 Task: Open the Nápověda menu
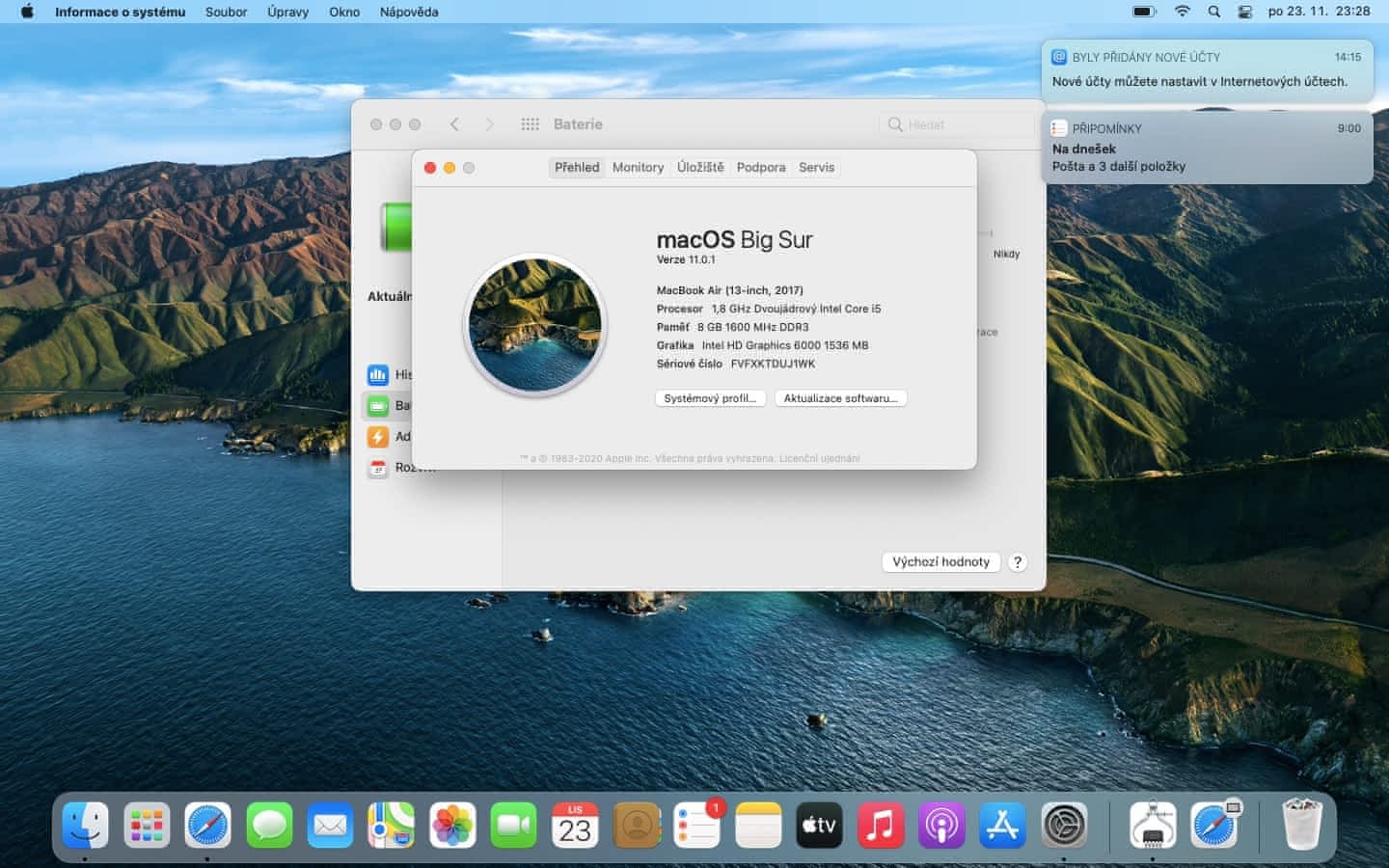click(409, 12)
